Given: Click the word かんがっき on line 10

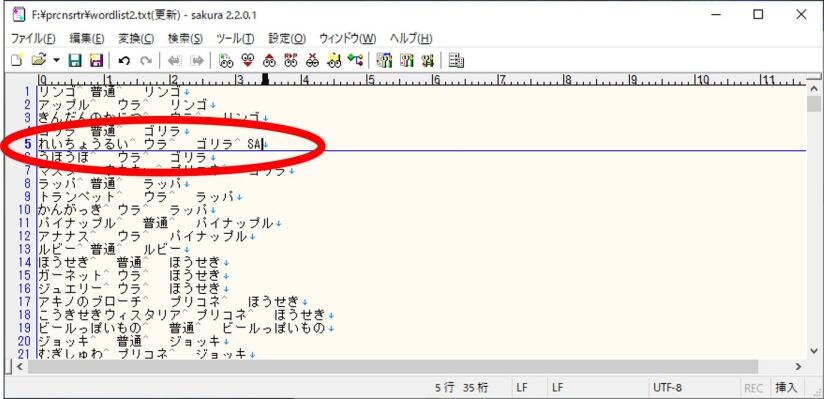Looking at the screenshot, I should click(70, 210).
